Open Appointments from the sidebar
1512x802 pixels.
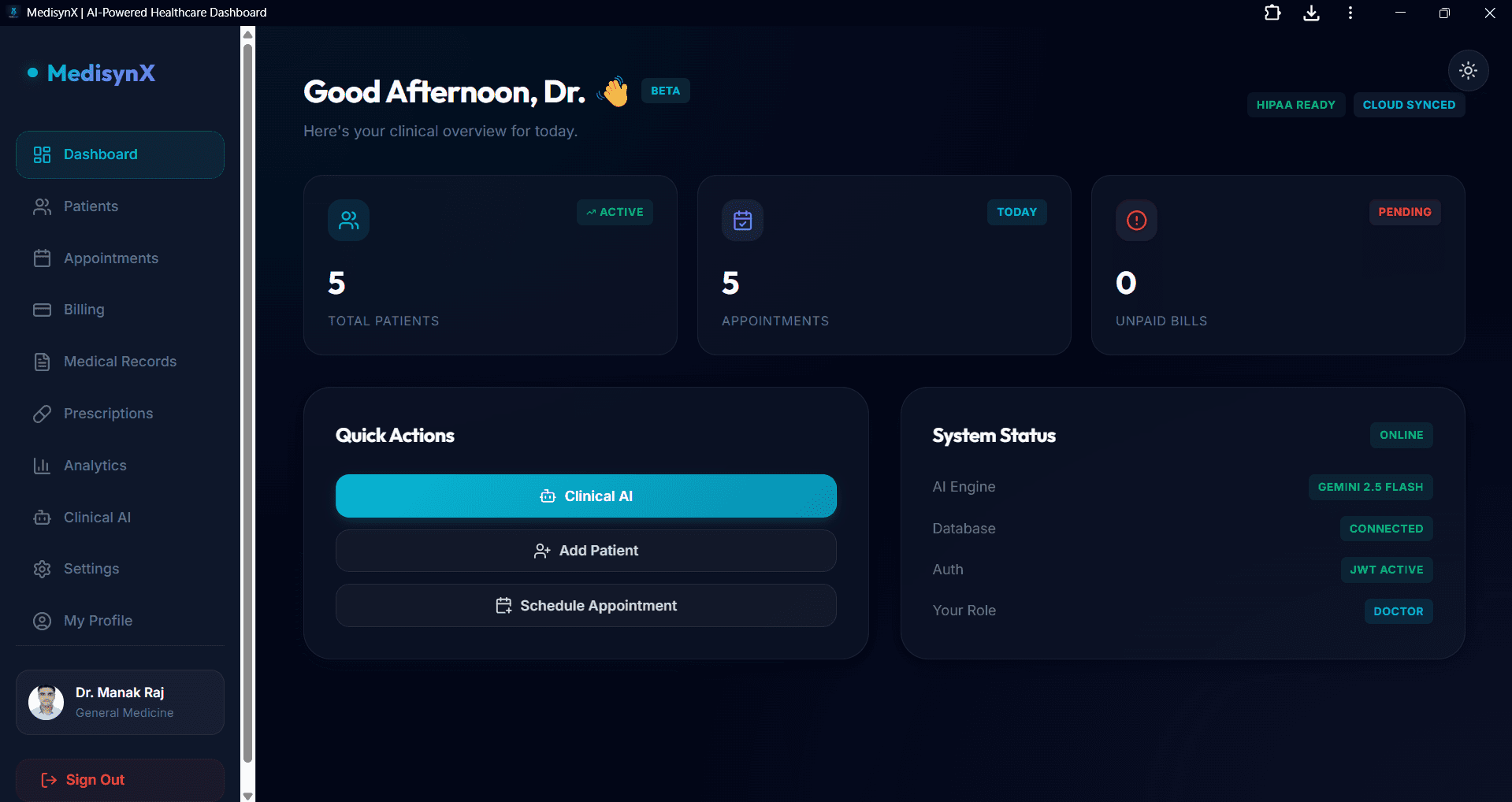(120, 258)
